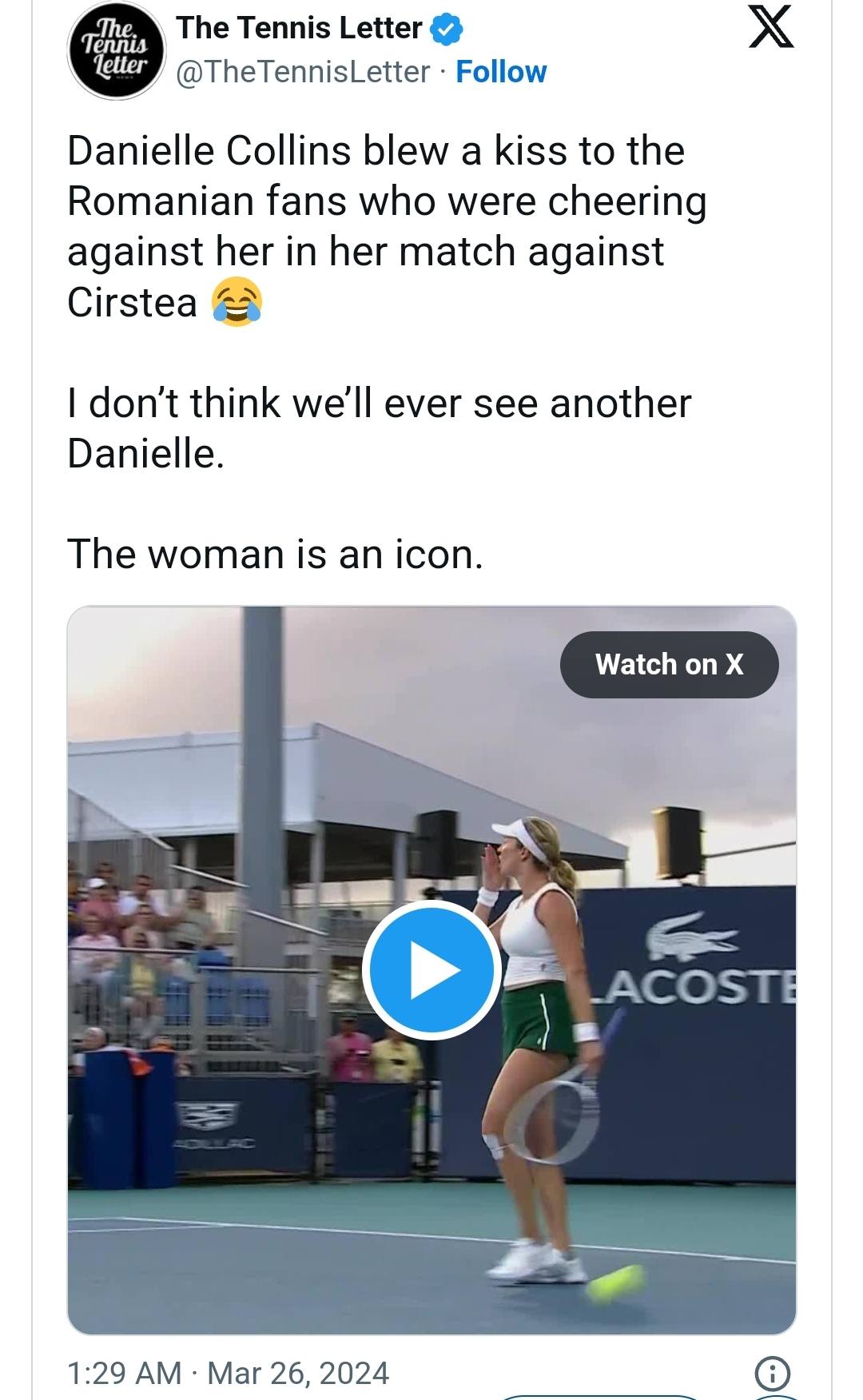The height and width of the screenshot is (1400, 863).
Task: Click "The woman is an icon." line
Action: (x=275, y=554)
